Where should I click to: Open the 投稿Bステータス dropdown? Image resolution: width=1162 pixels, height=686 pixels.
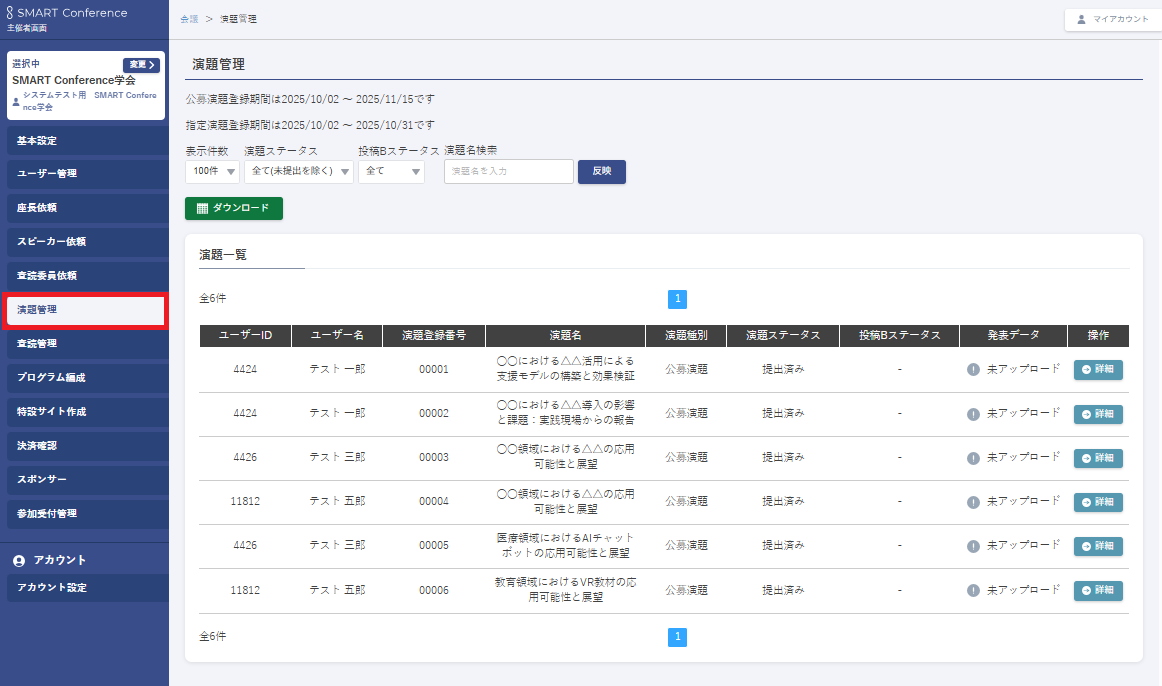coord(391,172)
